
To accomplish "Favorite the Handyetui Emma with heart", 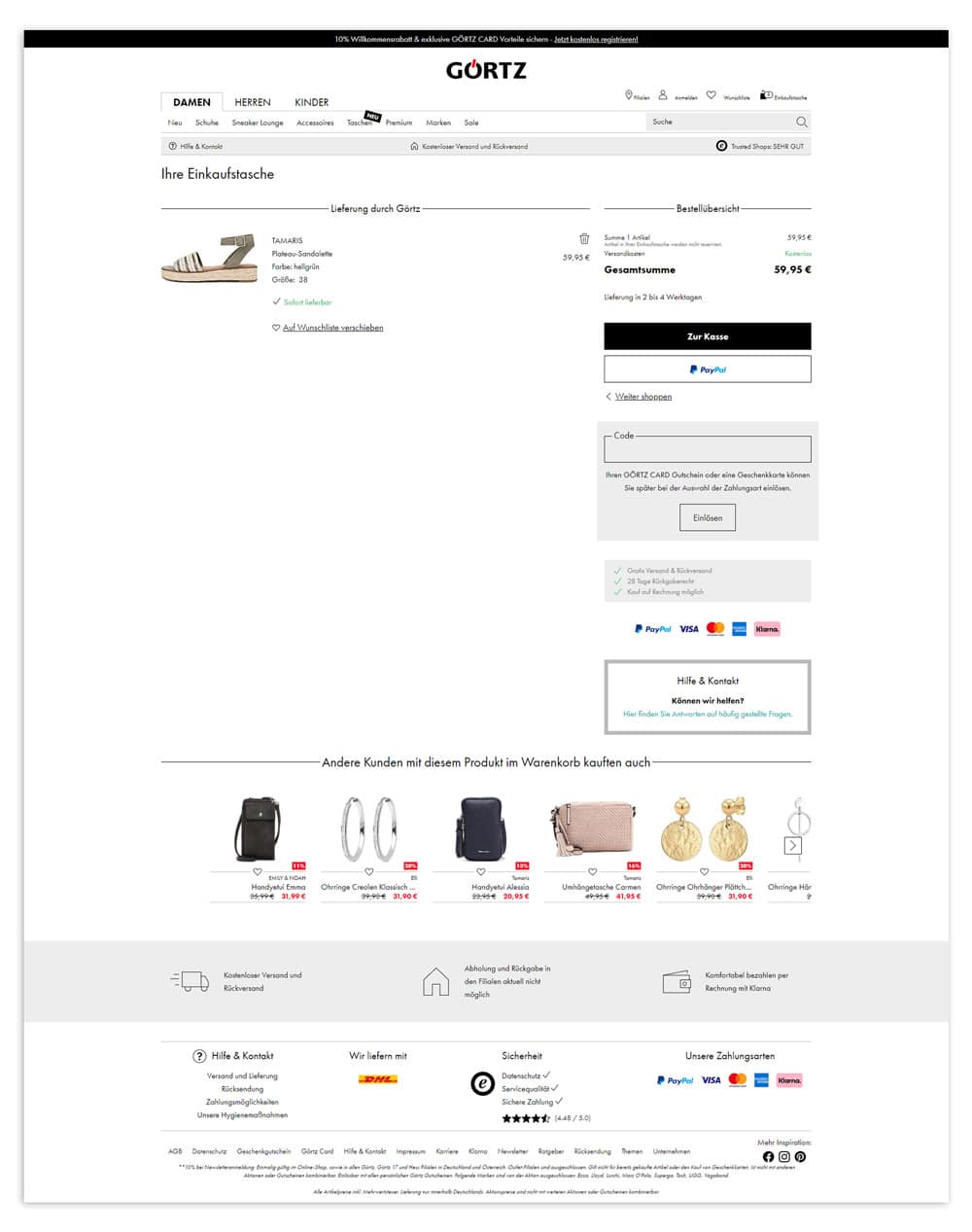I will (258, 871).
